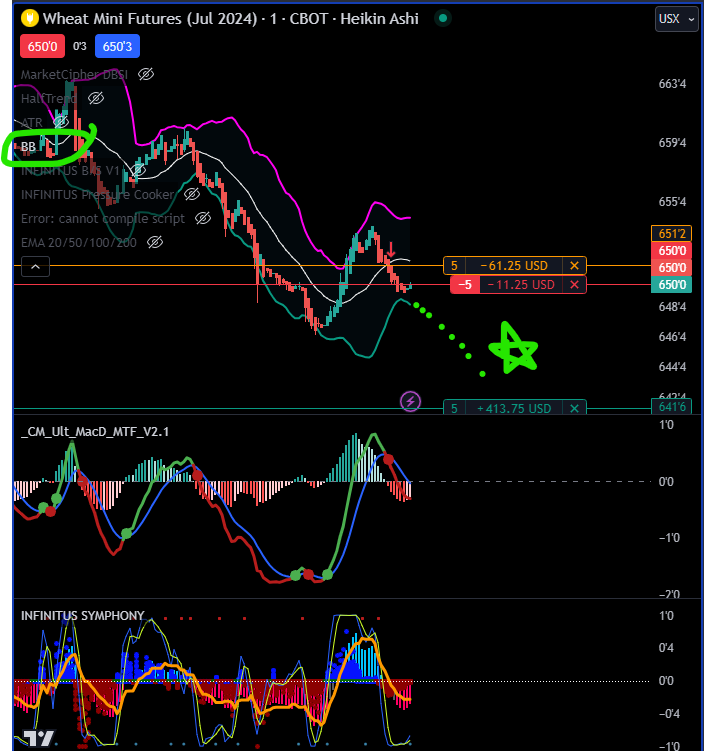Click the blue 650'3 buy price button
This screenshot has width=704, height=751.
(x=117, y=46)
